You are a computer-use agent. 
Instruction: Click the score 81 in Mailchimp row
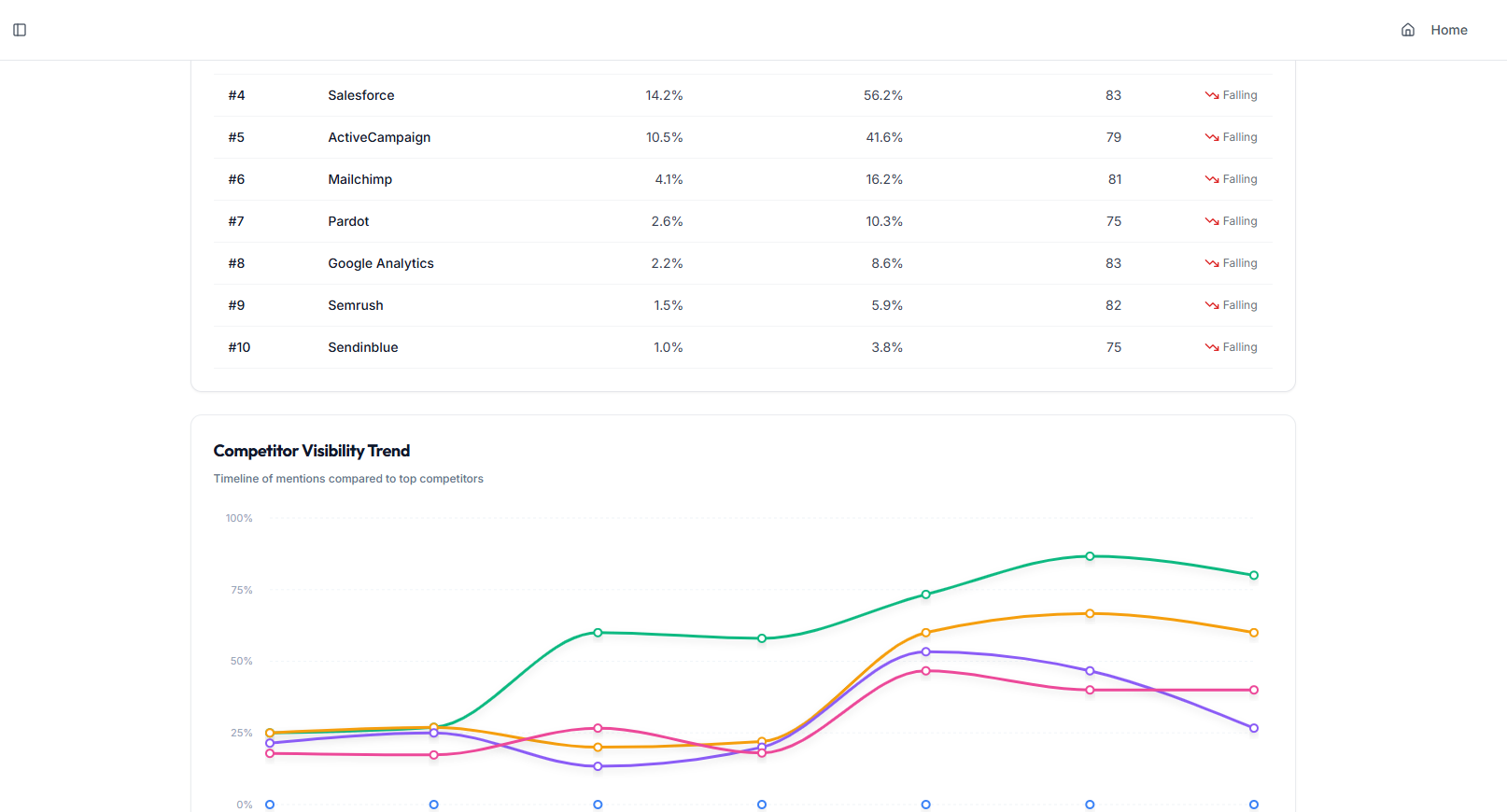point(1115,179)
